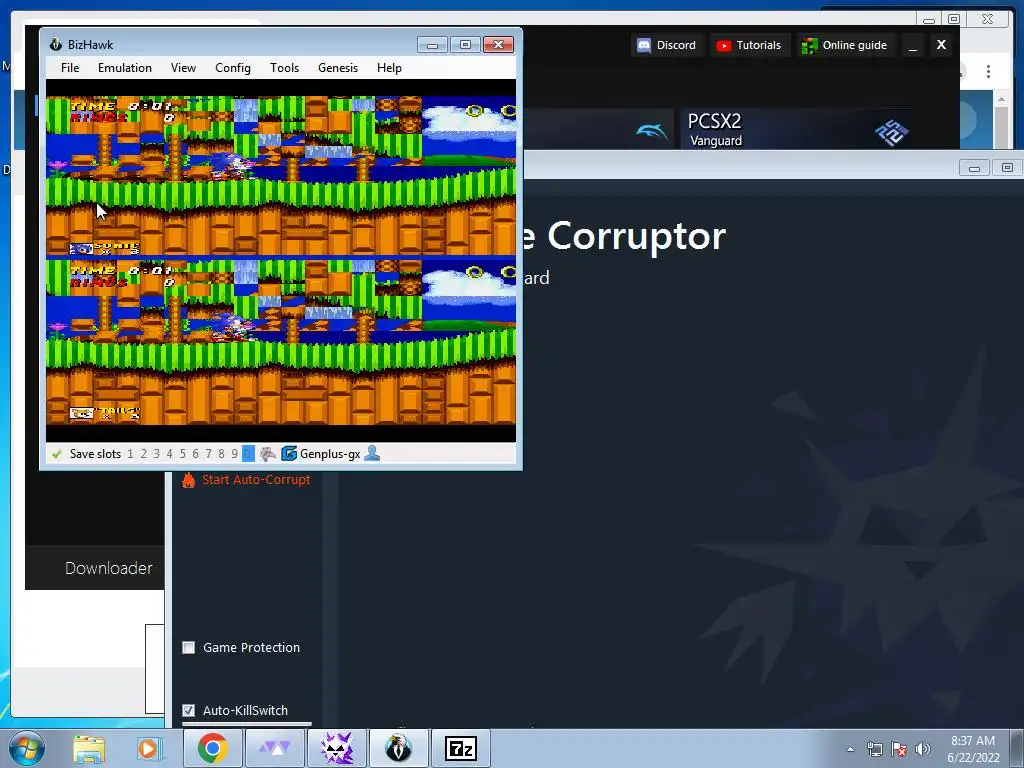
Task: Open the File menu in BizHawk
Action: coord(70,68)
